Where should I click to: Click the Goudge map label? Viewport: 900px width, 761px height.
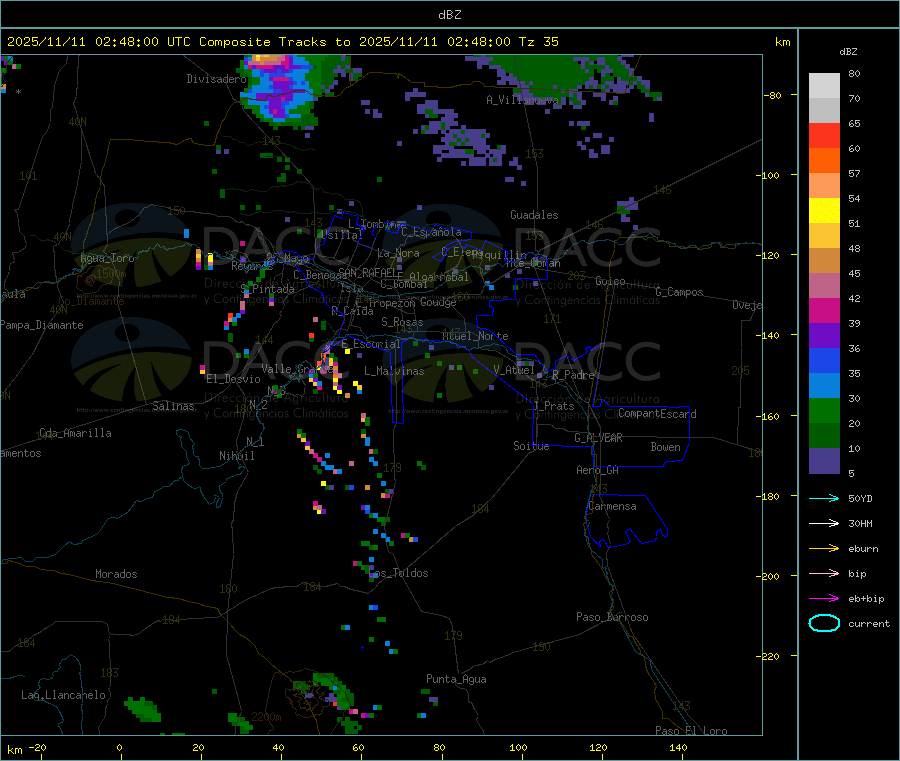tap(438, 302)
